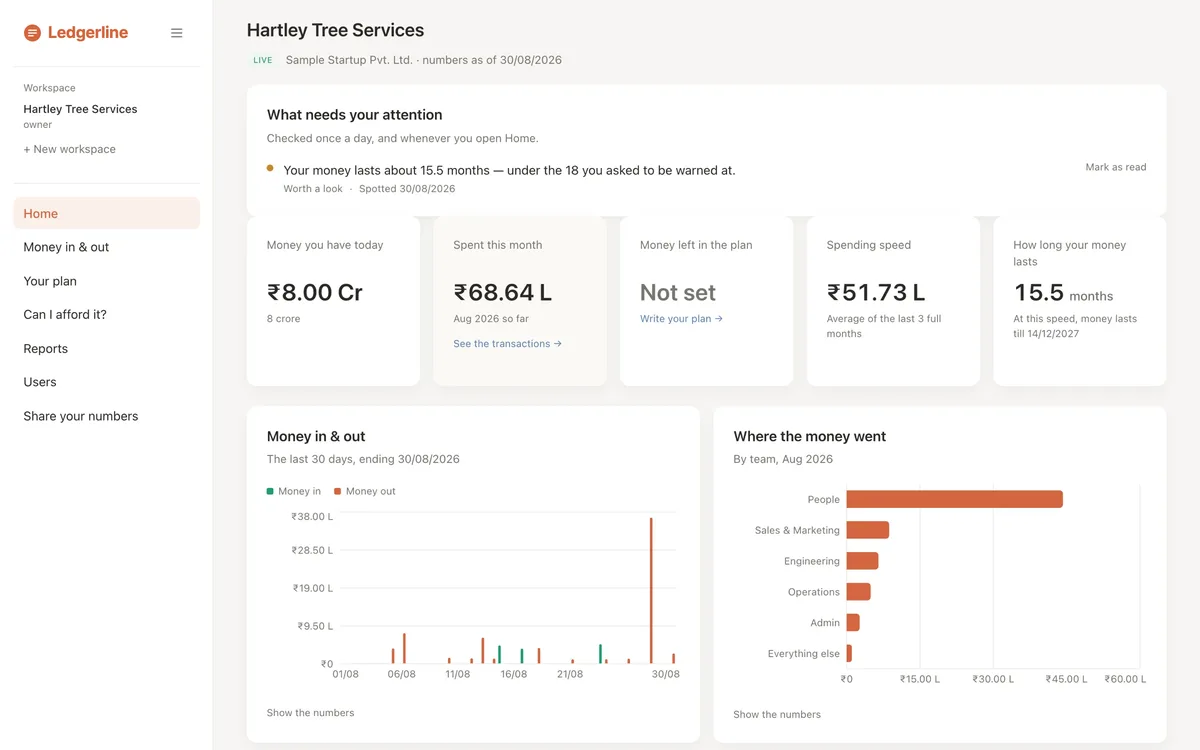Click the ₹68.64 L spent value
Image resolution: width=1200 pixels, height=750 pixels.
503,293
